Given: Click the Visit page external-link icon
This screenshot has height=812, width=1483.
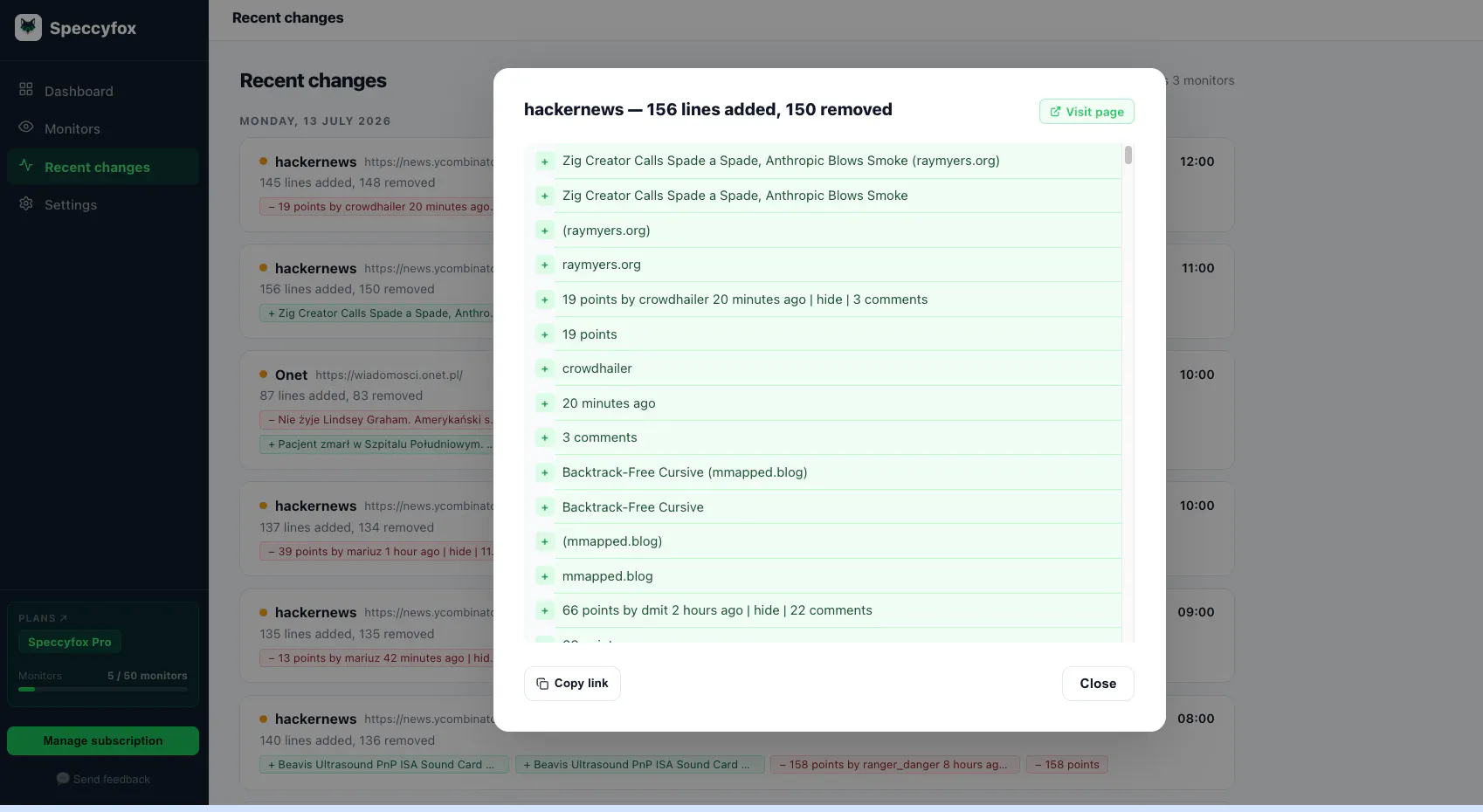Looking at the screenshot, I should pos(1055,111).
